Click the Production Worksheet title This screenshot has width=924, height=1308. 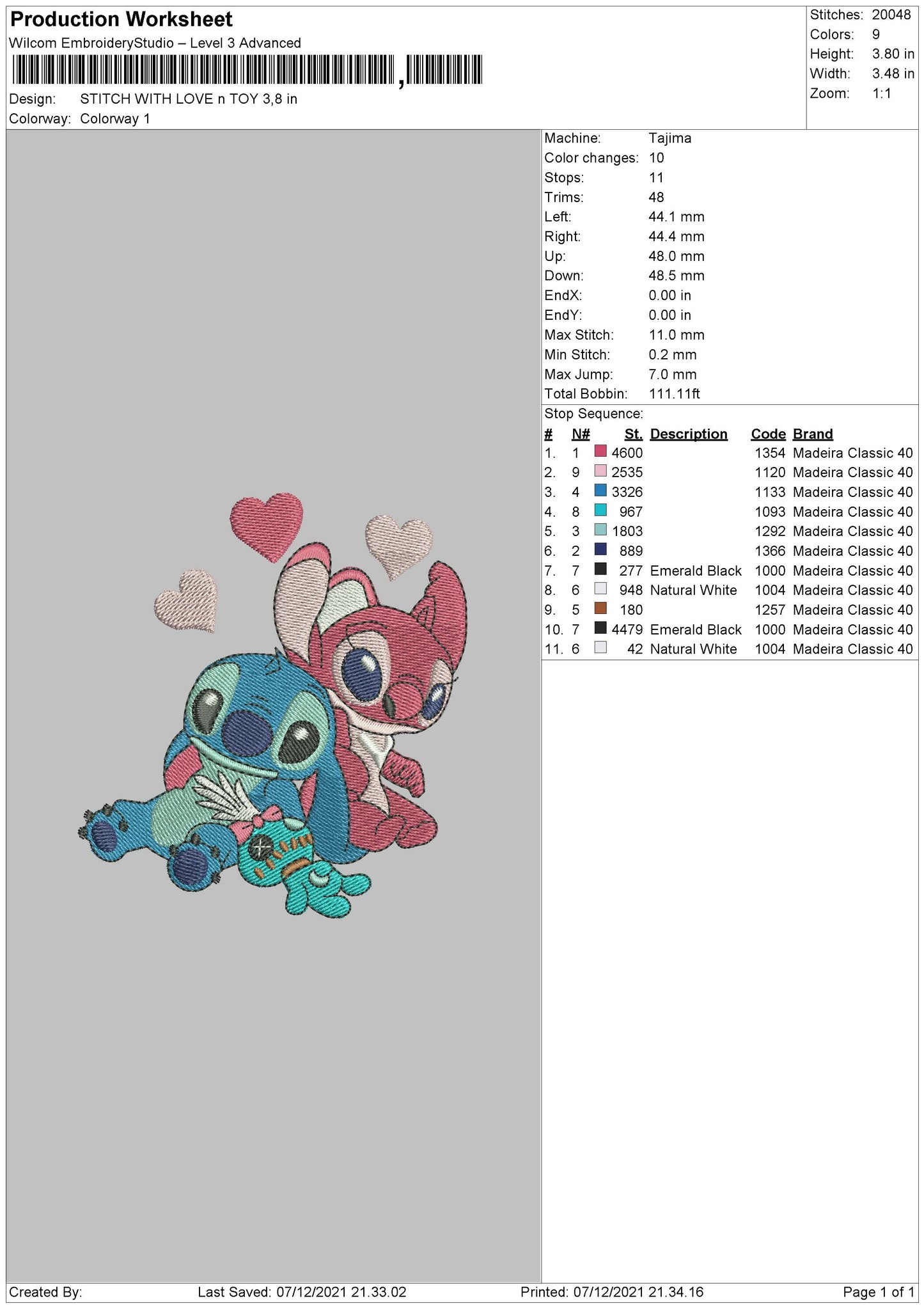point(121,20)
